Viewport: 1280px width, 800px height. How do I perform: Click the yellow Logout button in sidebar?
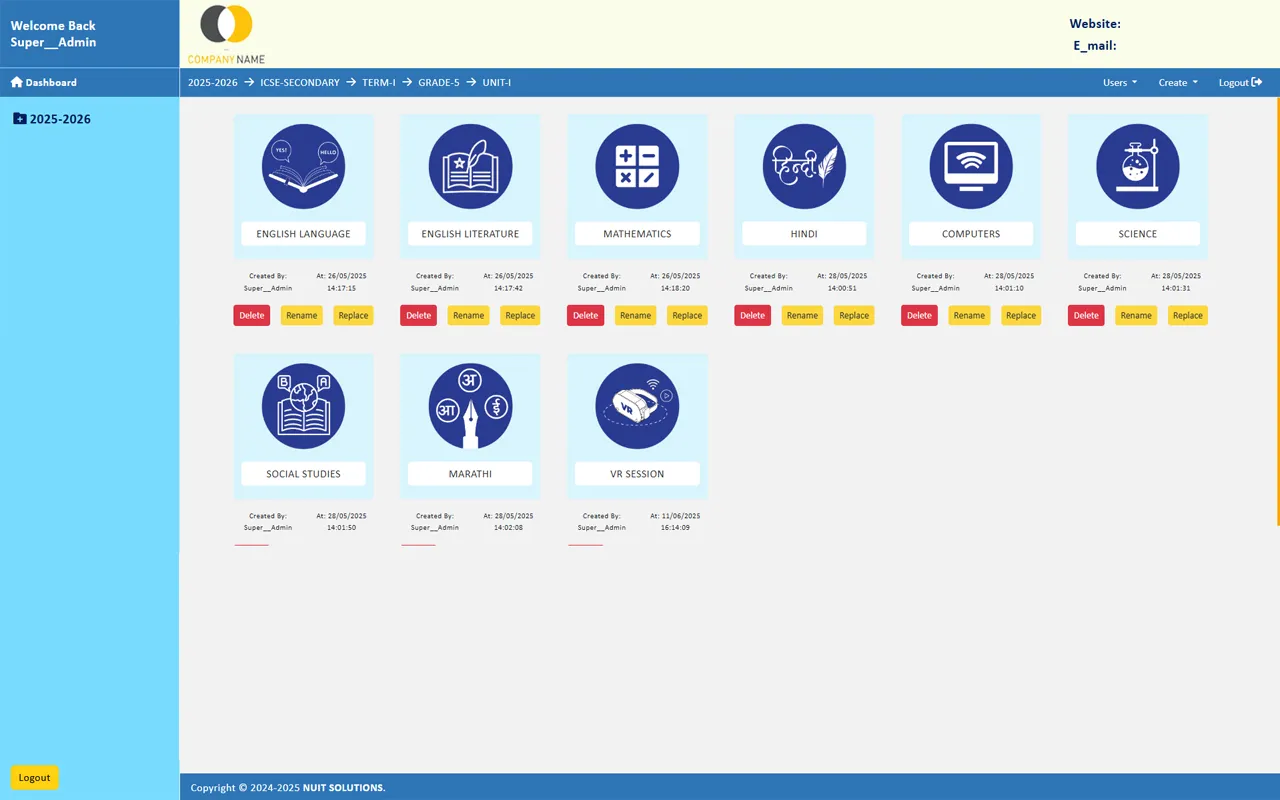[x=34, y=778]
